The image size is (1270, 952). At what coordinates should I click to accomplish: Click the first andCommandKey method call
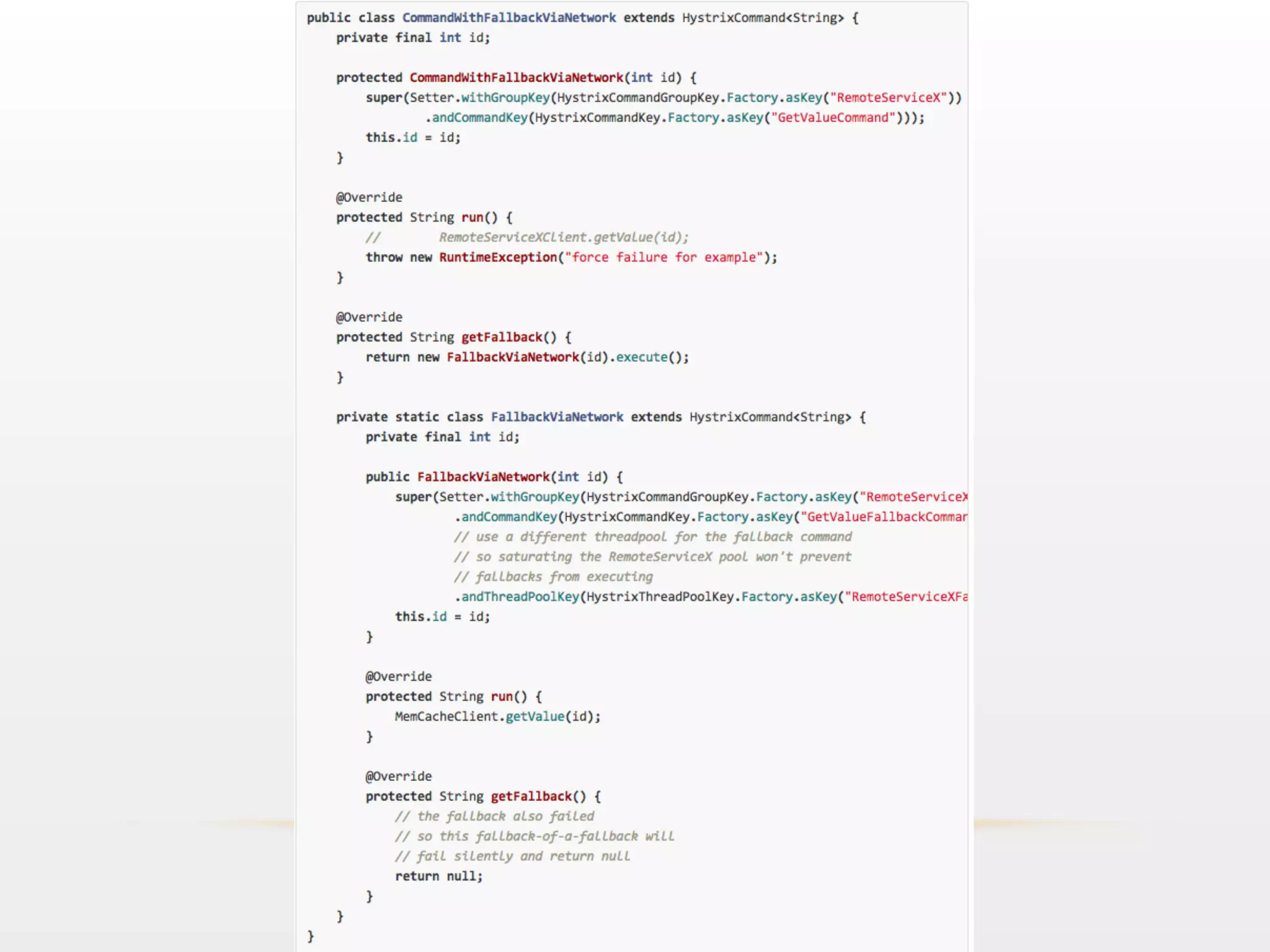click(x=479, y=118)
